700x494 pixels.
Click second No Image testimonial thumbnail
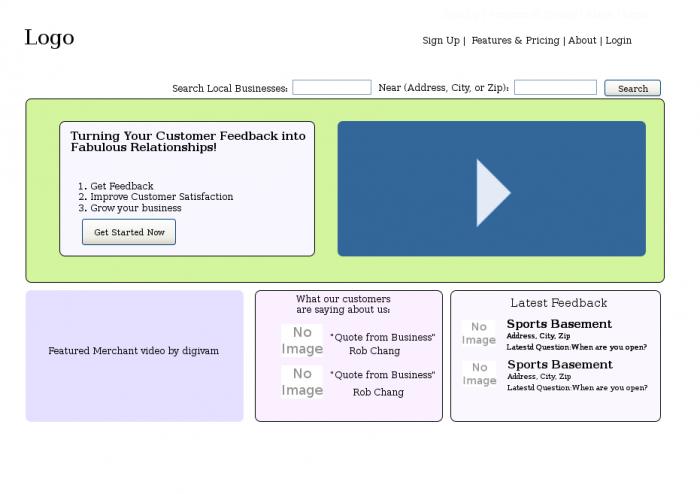[302, 382]
